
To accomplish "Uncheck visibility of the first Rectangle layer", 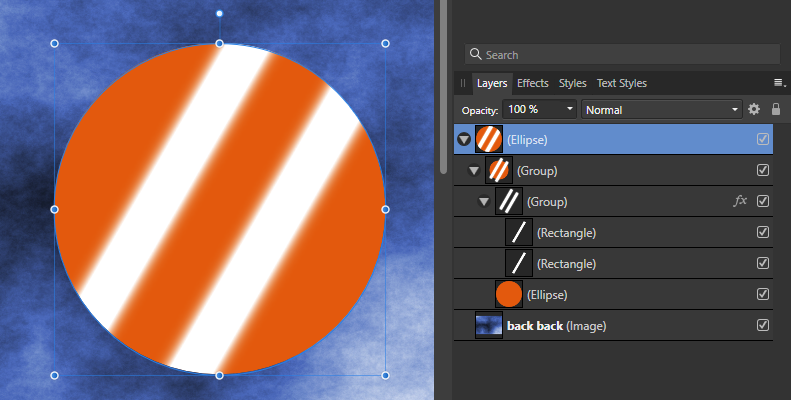I will tap(763, 232).
